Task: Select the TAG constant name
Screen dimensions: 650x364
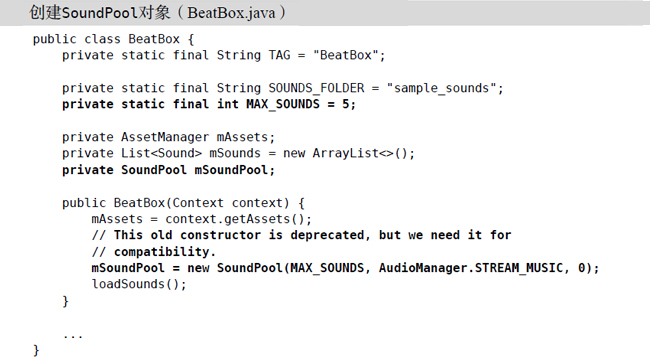Action: [x=279, y=55]
